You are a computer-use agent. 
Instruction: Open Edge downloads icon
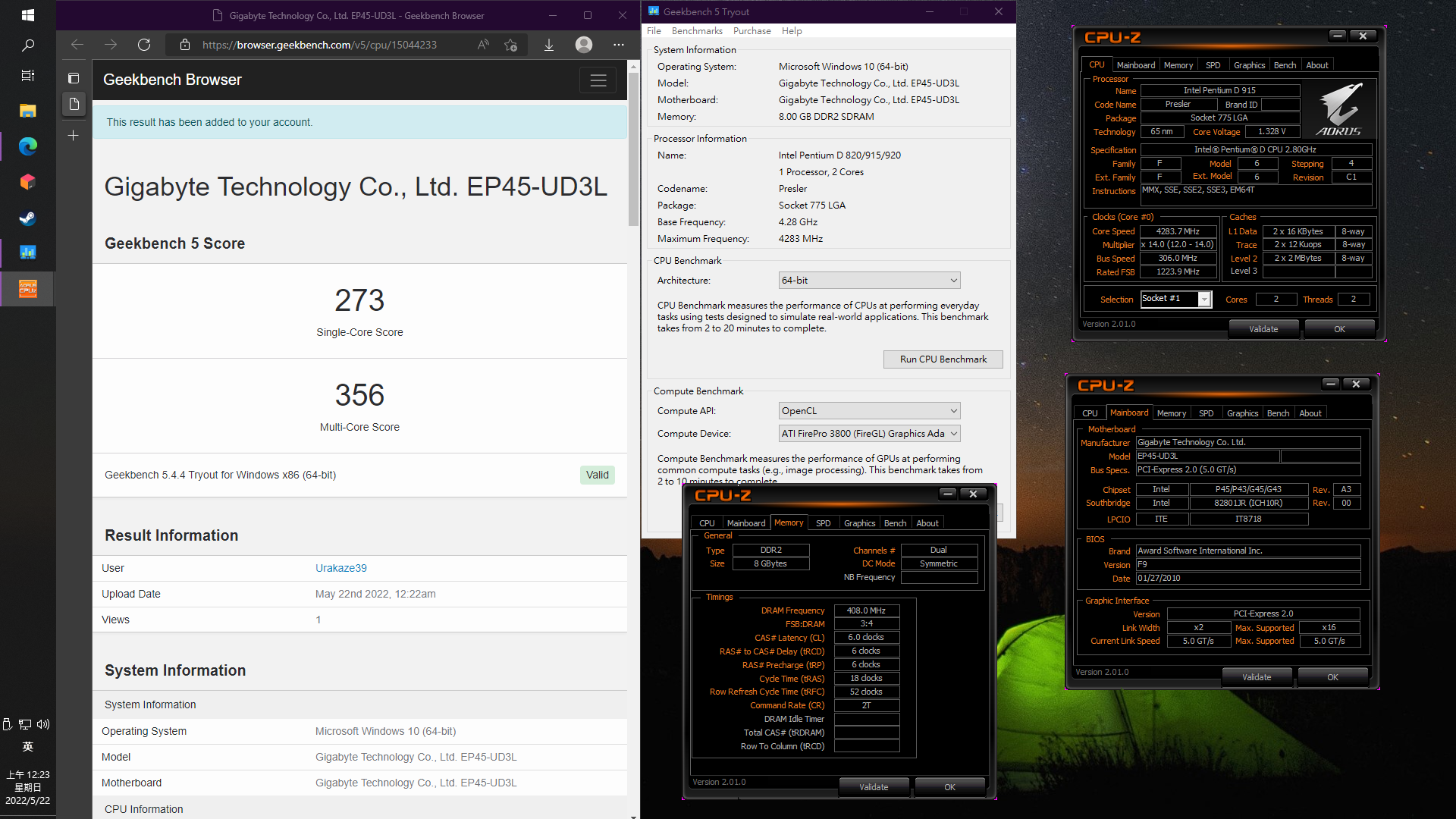[549, 45]
